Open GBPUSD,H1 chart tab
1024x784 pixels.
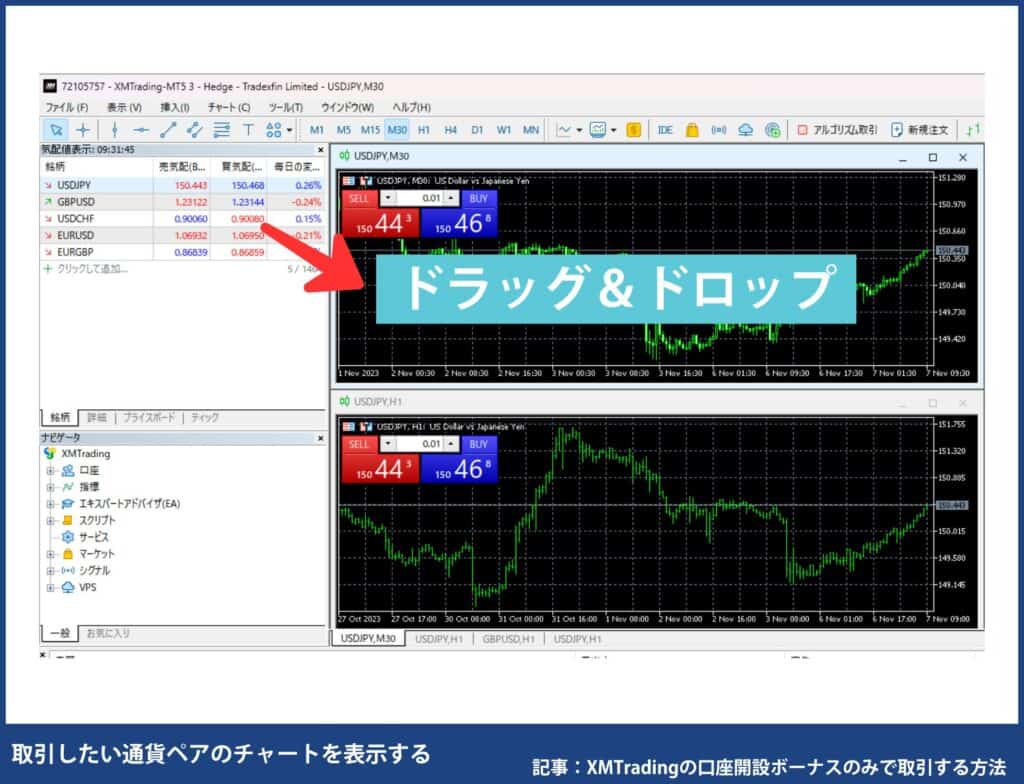[x=507, y=639]
